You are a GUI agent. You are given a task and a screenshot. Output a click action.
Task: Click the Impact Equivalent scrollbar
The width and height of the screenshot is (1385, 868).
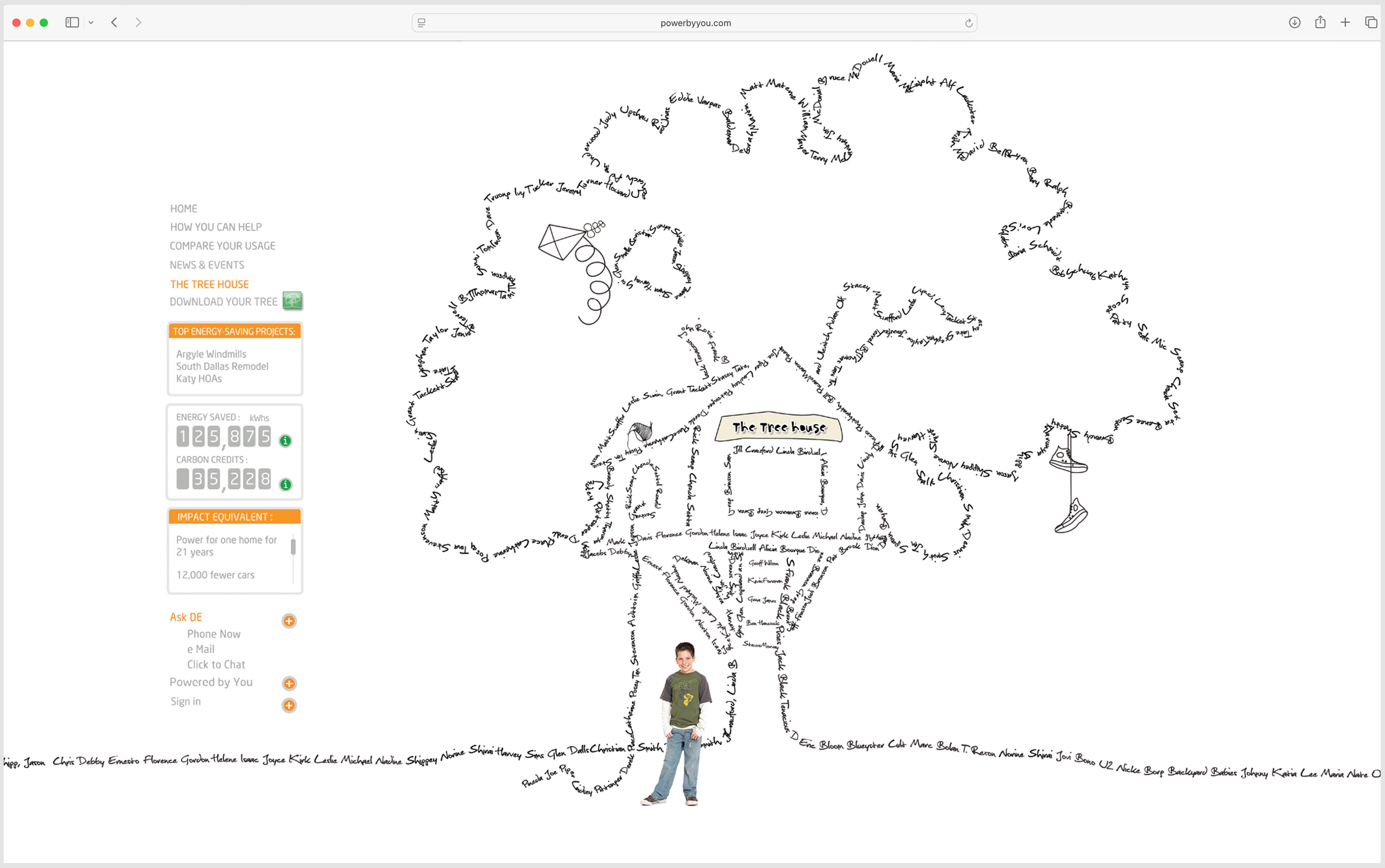[x=293, y=547]
